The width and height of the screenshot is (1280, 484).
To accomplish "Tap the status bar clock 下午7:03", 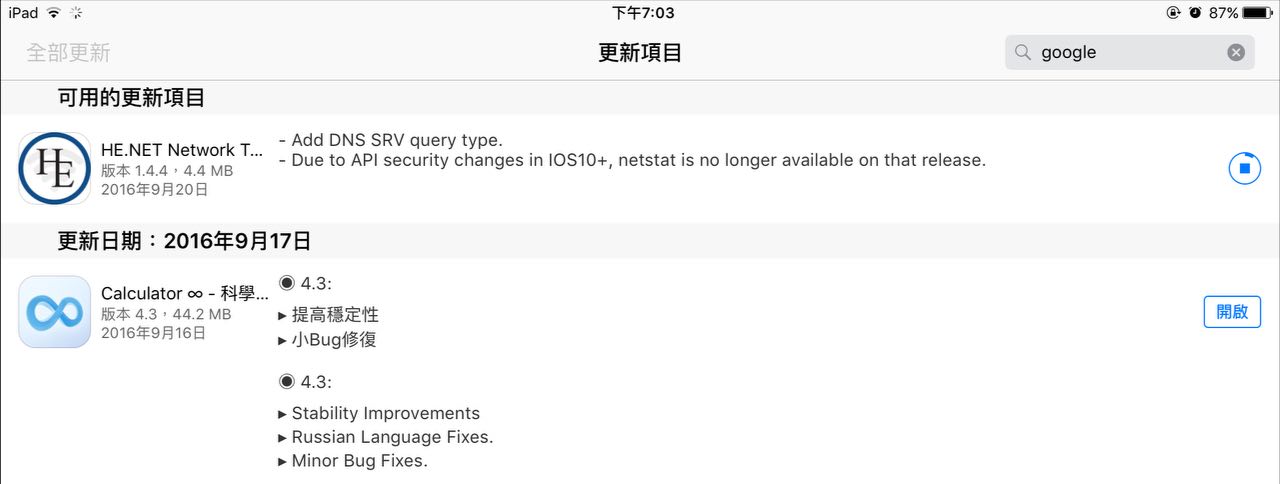I will click(643, 13).
